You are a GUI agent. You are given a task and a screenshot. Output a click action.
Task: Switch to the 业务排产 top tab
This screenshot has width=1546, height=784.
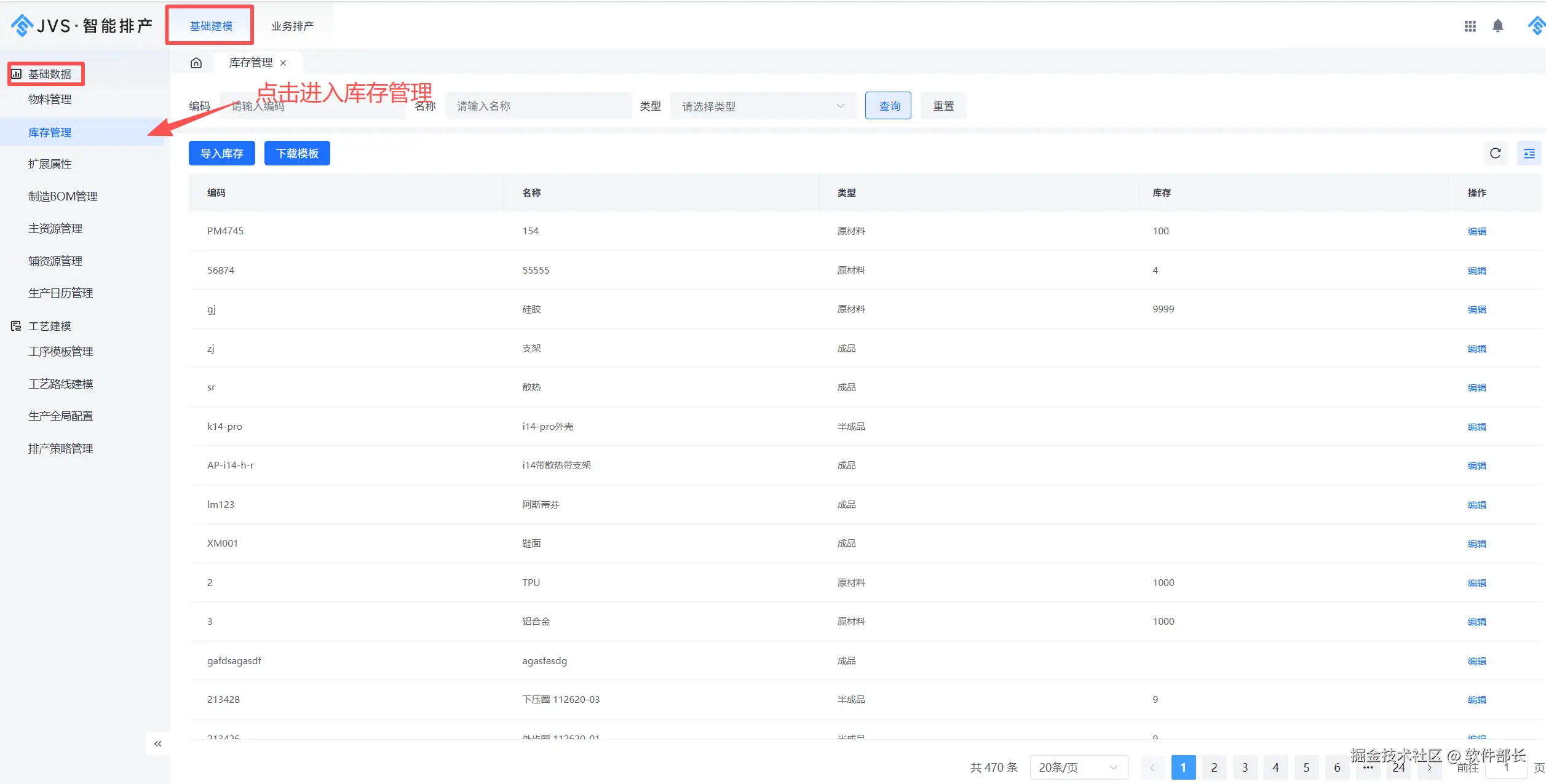292,26
